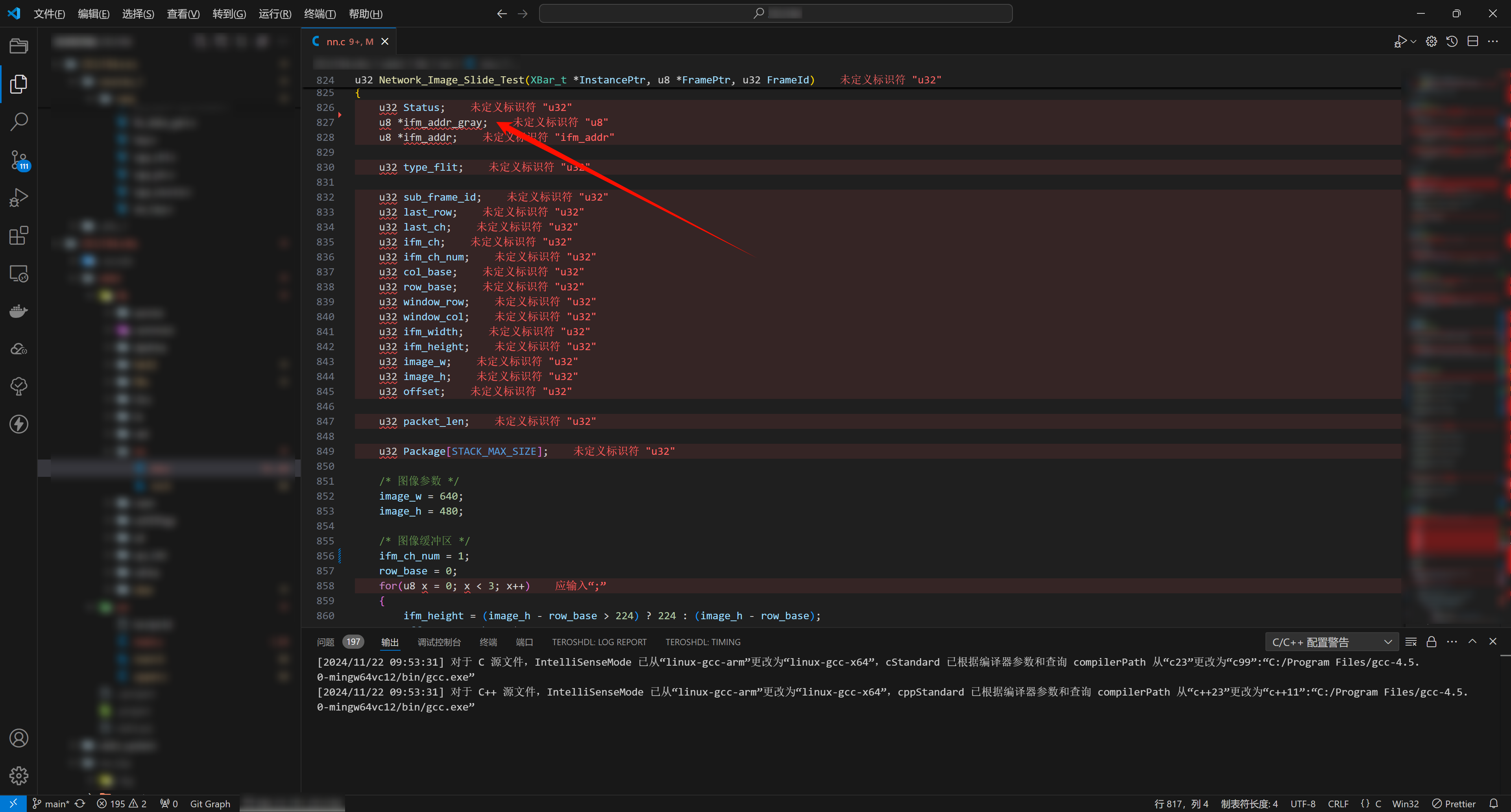Image resolution: width=1511 pixels, height=812 pixels.
Task: Open the Search view in activity bar
Action: coord(19,122)
